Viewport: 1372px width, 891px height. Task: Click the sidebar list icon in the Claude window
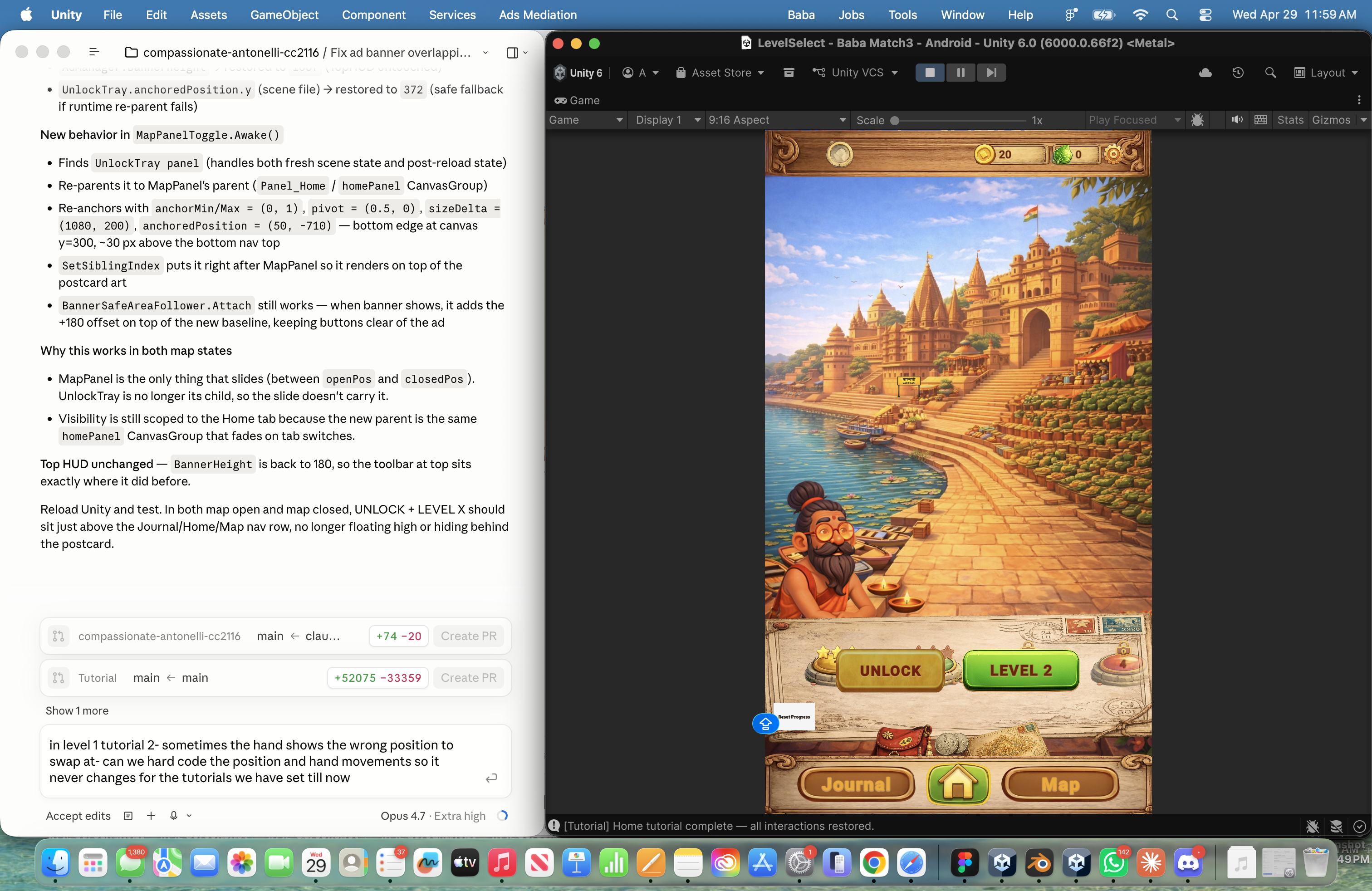coord(94,53)
